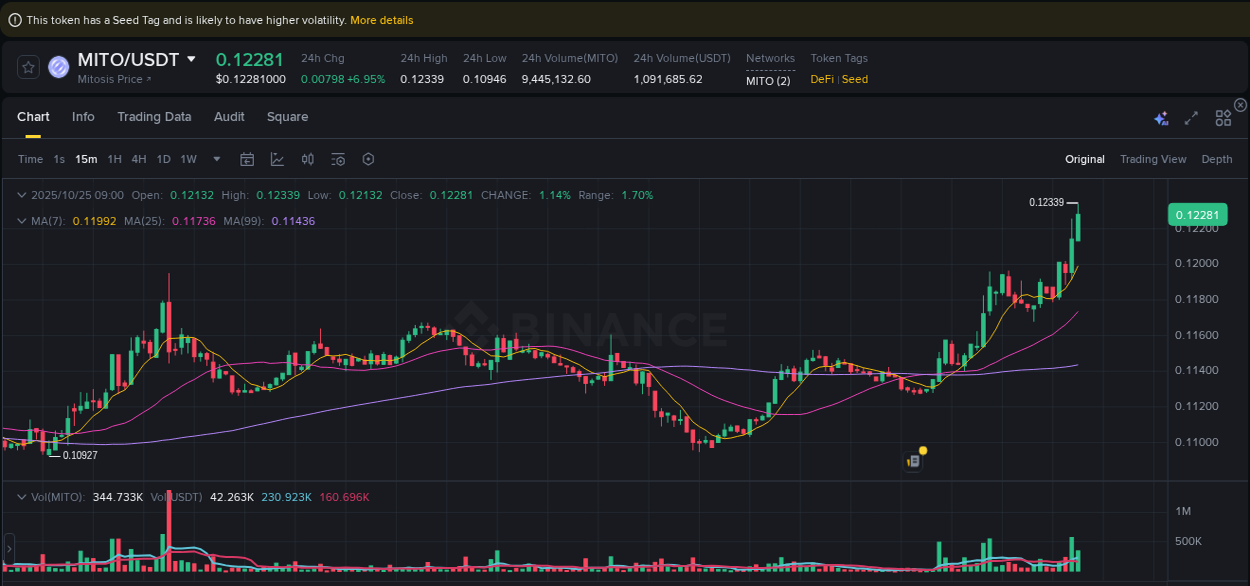This screenshot has height=586, width=1250.
Task: Switch to the Depth view
Action: 1217,158
